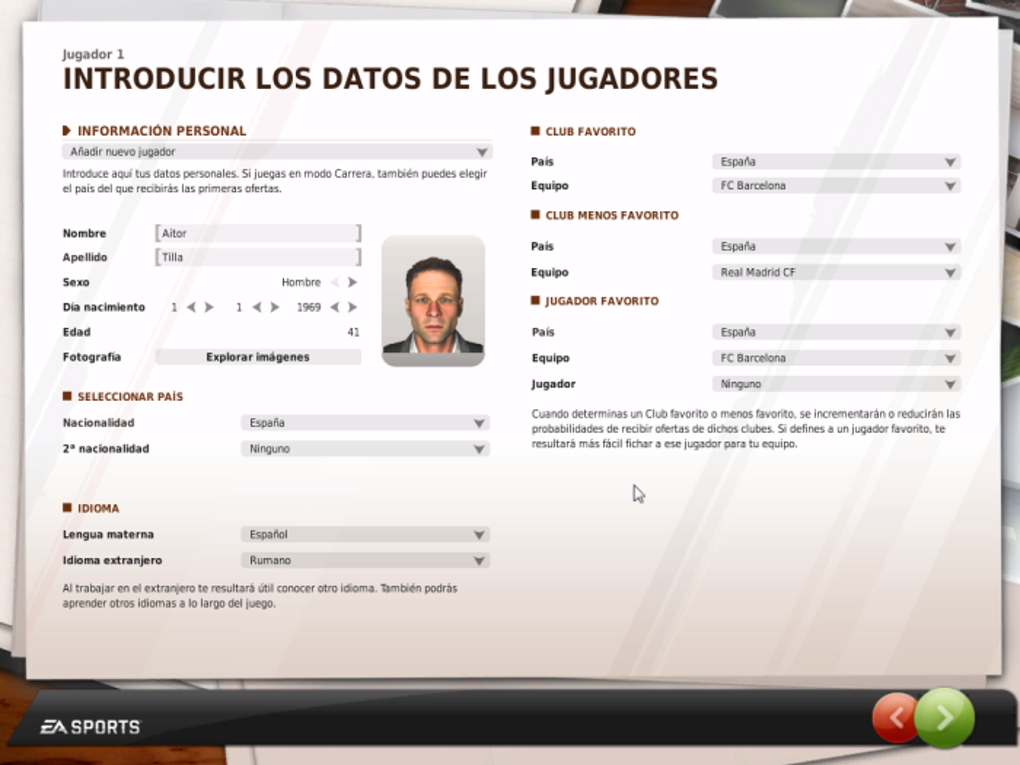Open the 2ª nacionalidad dropdown

click(x=365, y=449)
